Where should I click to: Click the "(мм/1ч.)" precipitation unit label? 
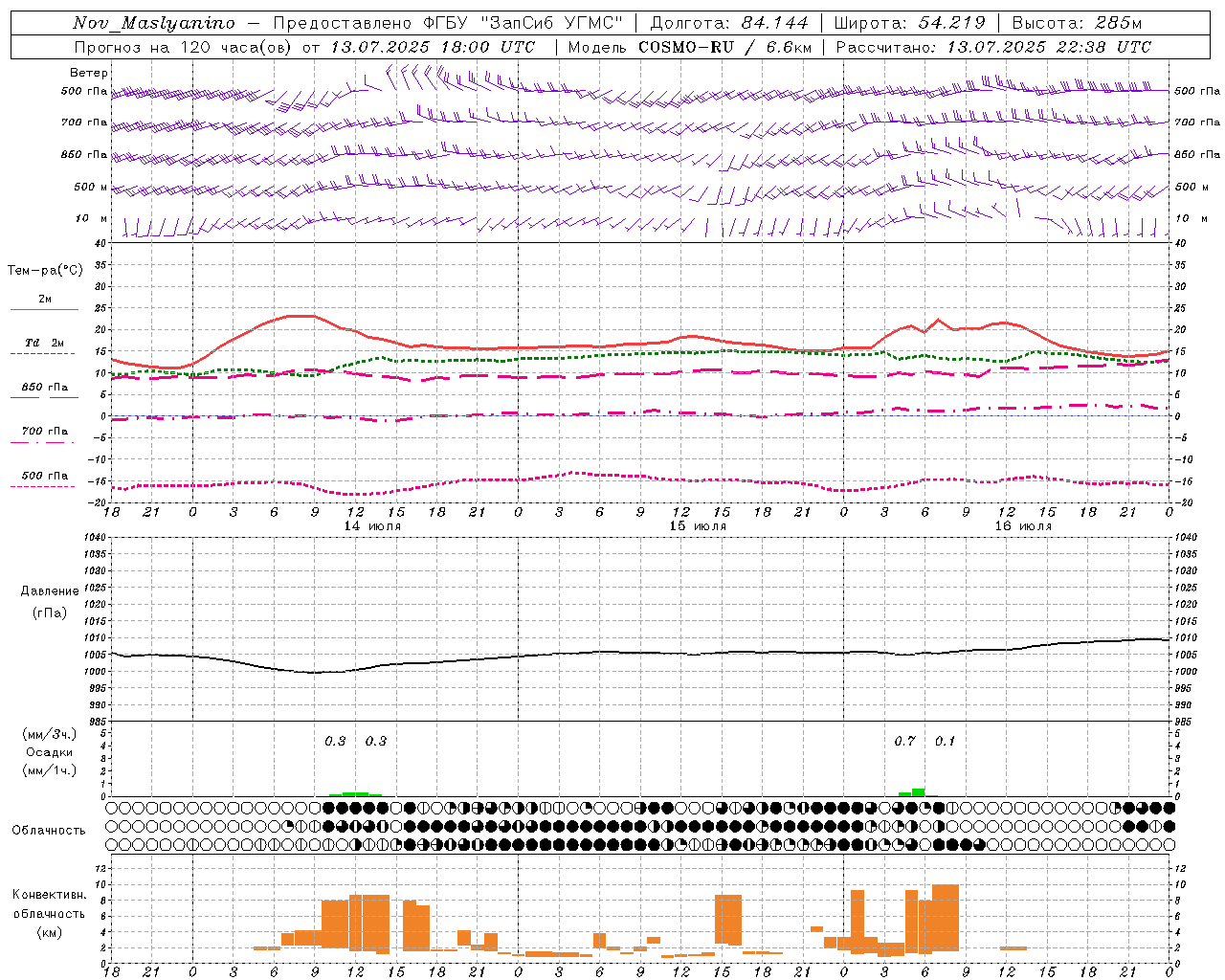pos(50,770)
